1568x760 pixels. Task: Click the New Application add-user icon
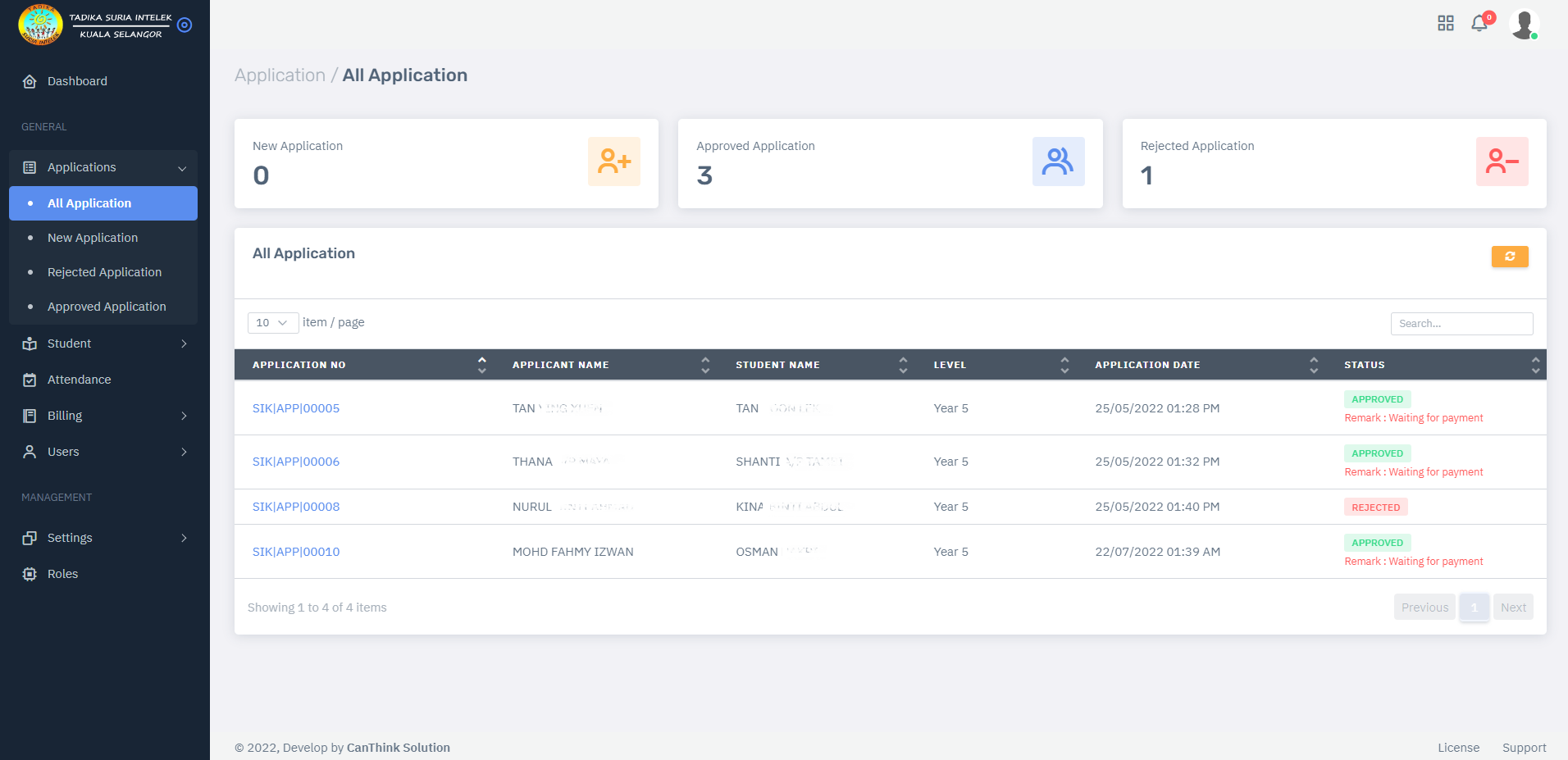click(x=613, y=162)
